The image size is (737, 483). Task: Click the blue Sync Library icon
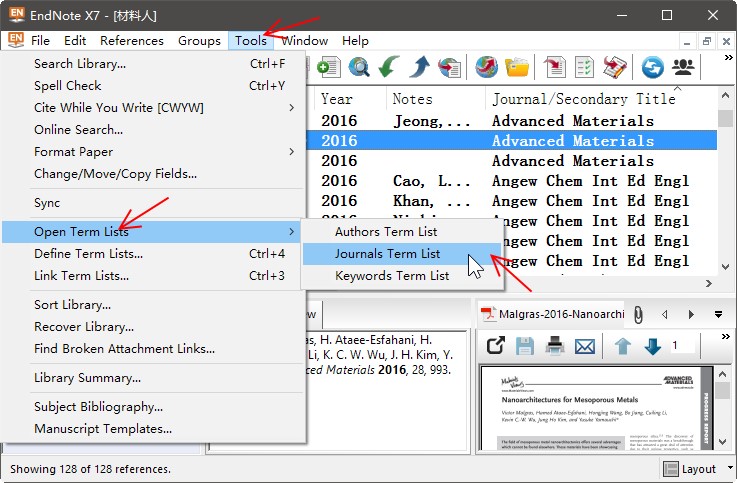click(x=653, y=67)
